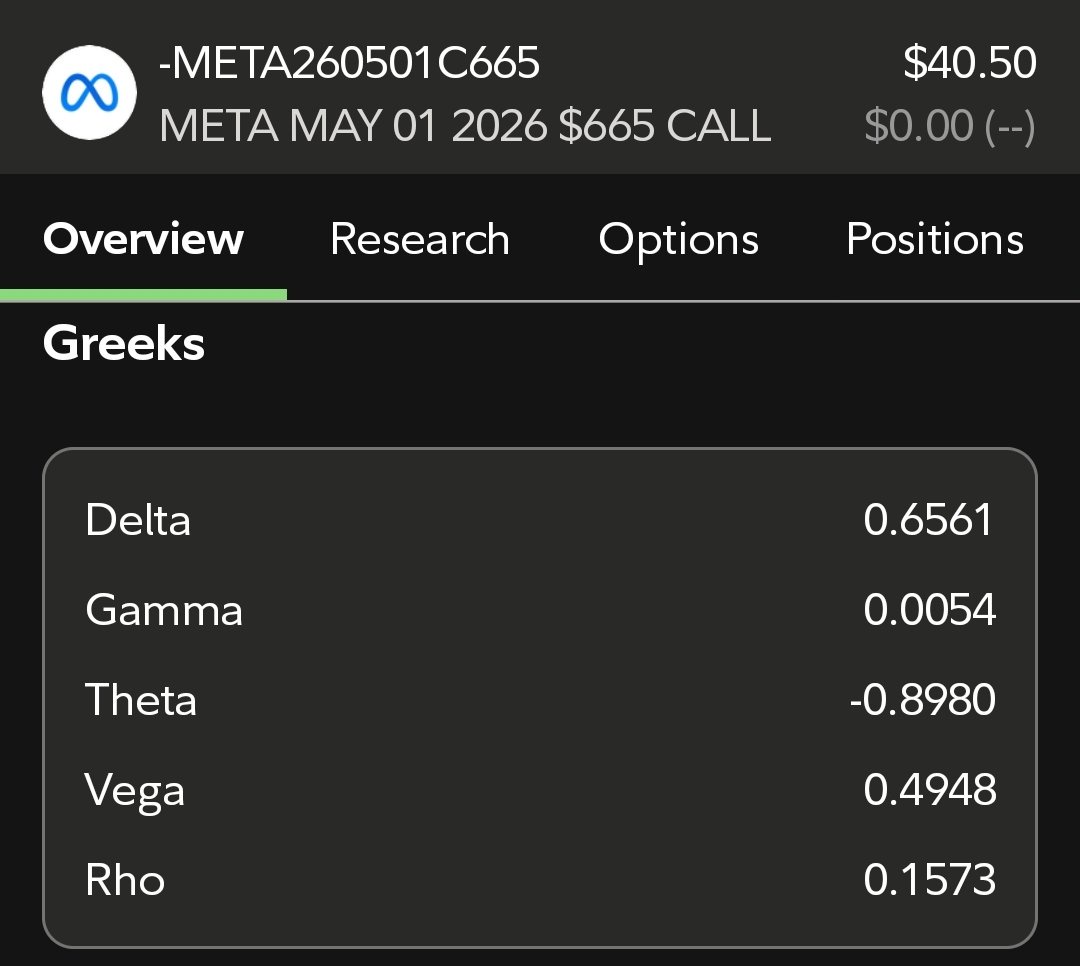Tap the Theta value -0.8980

coord(923,700)
